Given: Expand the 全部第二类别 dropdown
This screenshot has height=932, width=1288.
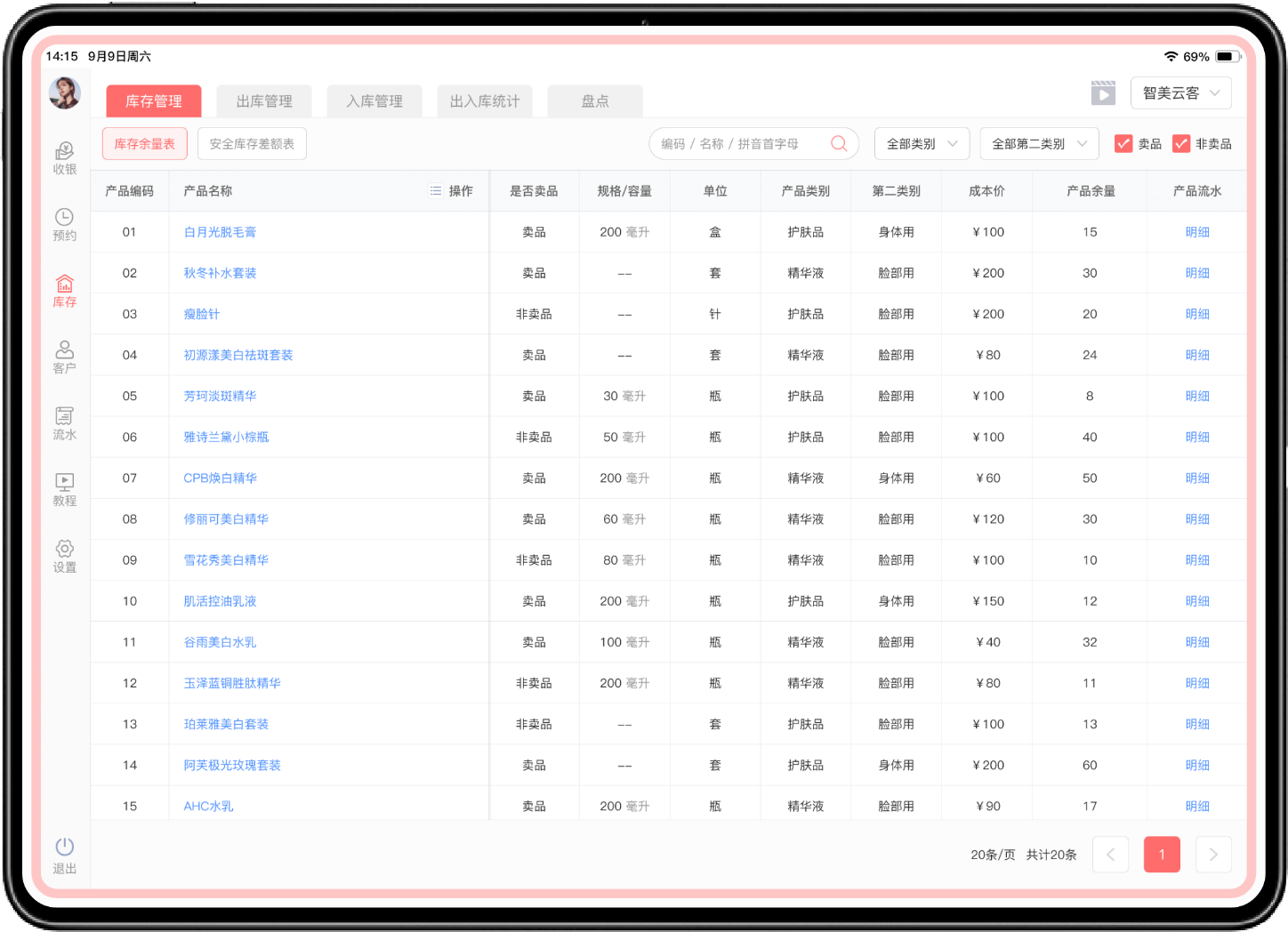Looking at the screenshot, I should pos(1039,144).
